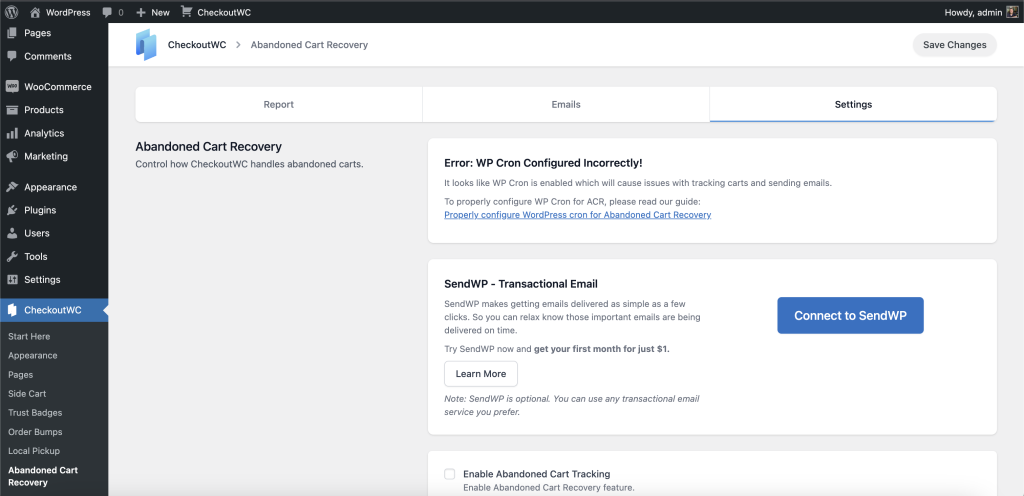Open the Tools wrench icon
The image size is (1024, 496).
12,257
